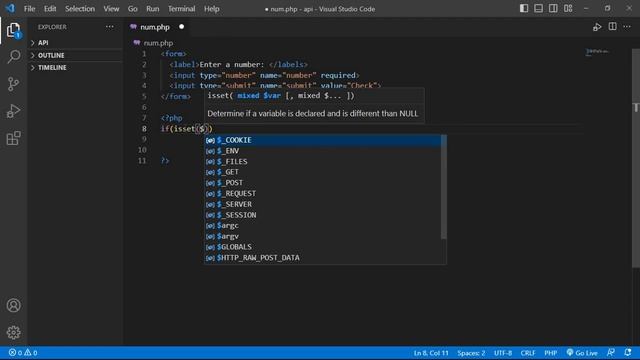Split the editor to the right
Screen dimensions: 640x360
tap(612, 27)
